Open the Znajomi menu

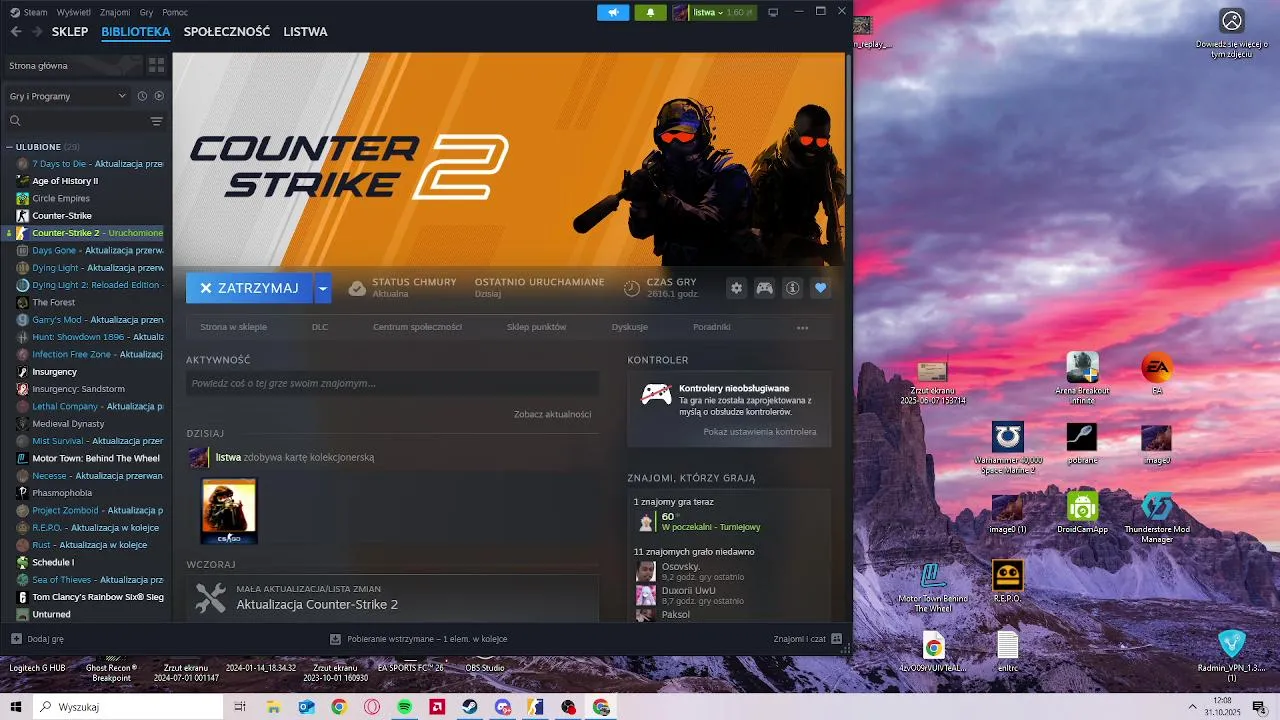115,12
